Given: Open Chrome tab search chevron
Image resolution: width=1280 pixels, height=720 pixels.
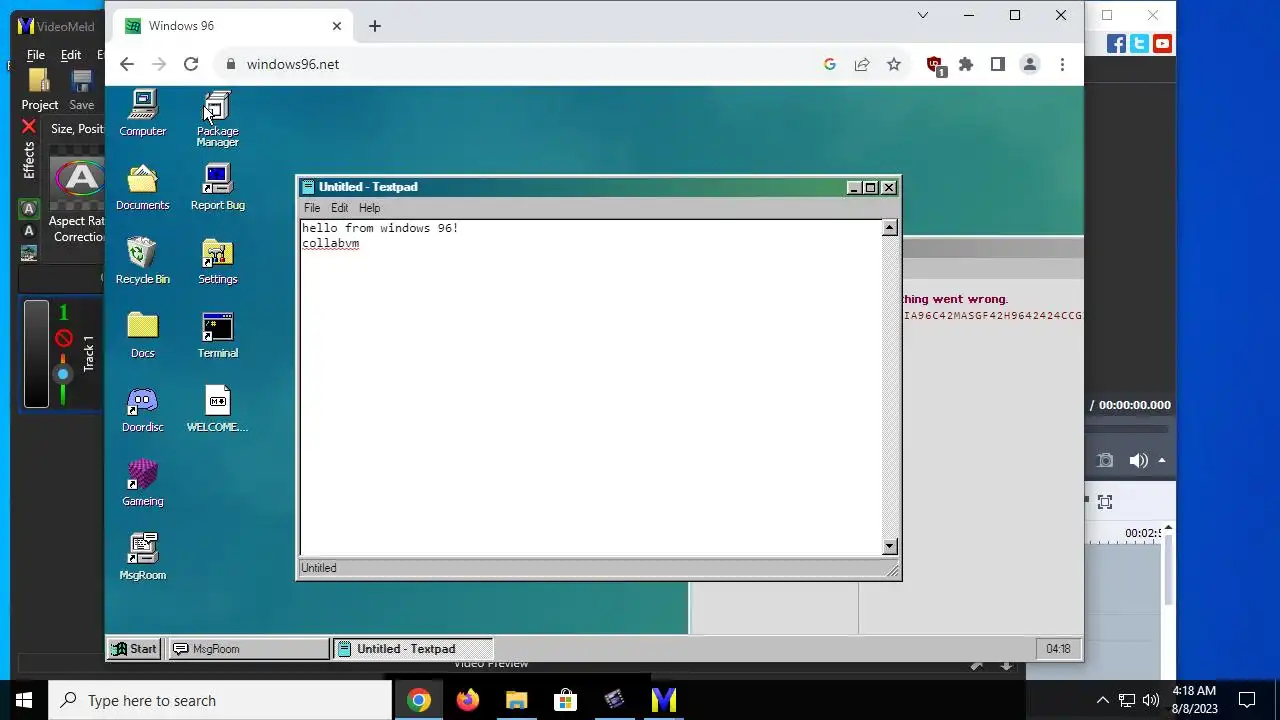Looking at the screenshot, I should tap(923, 15).
